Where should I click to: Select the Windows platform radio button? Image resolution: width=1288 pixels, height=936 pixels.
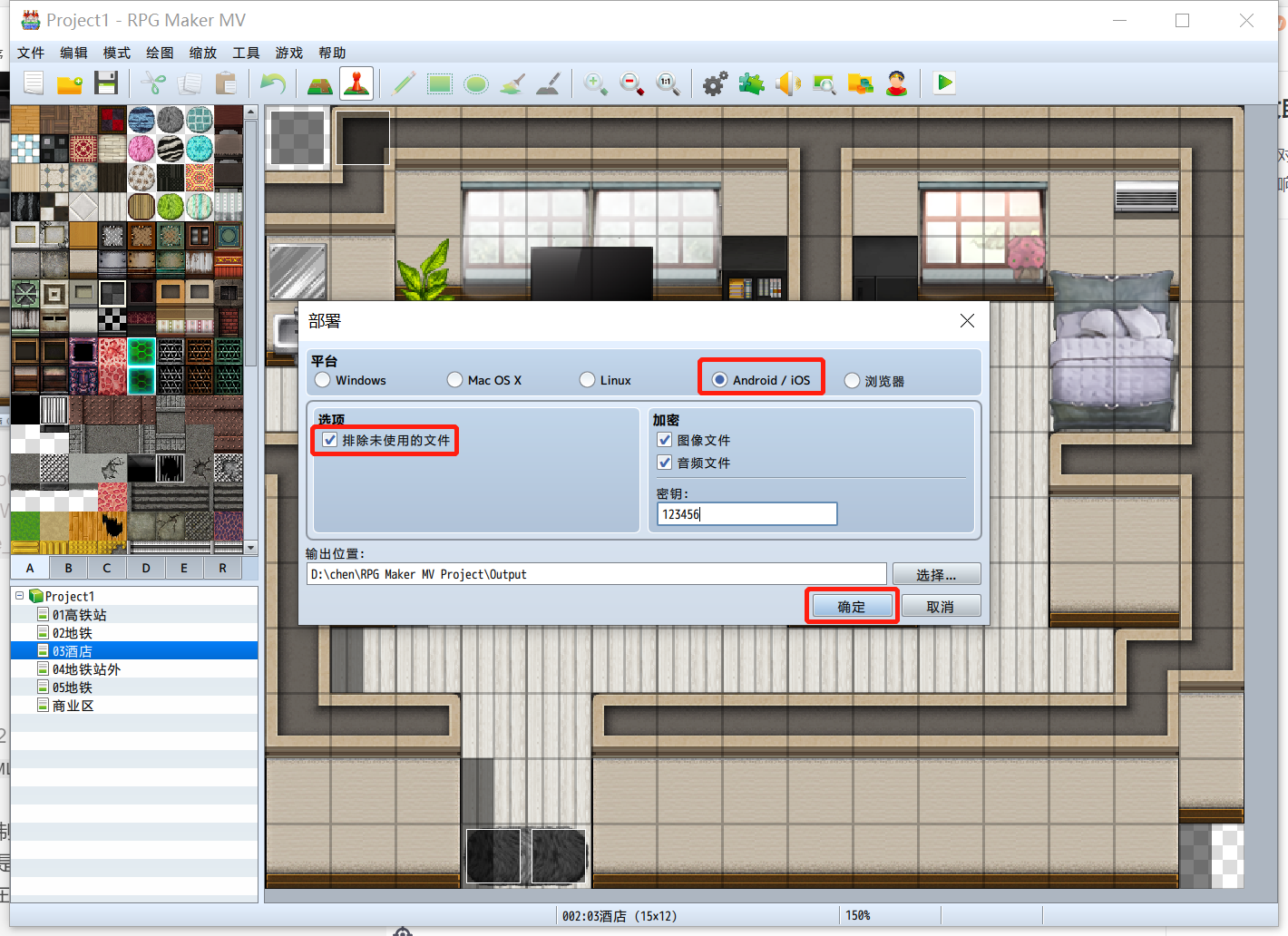[322, 379]
